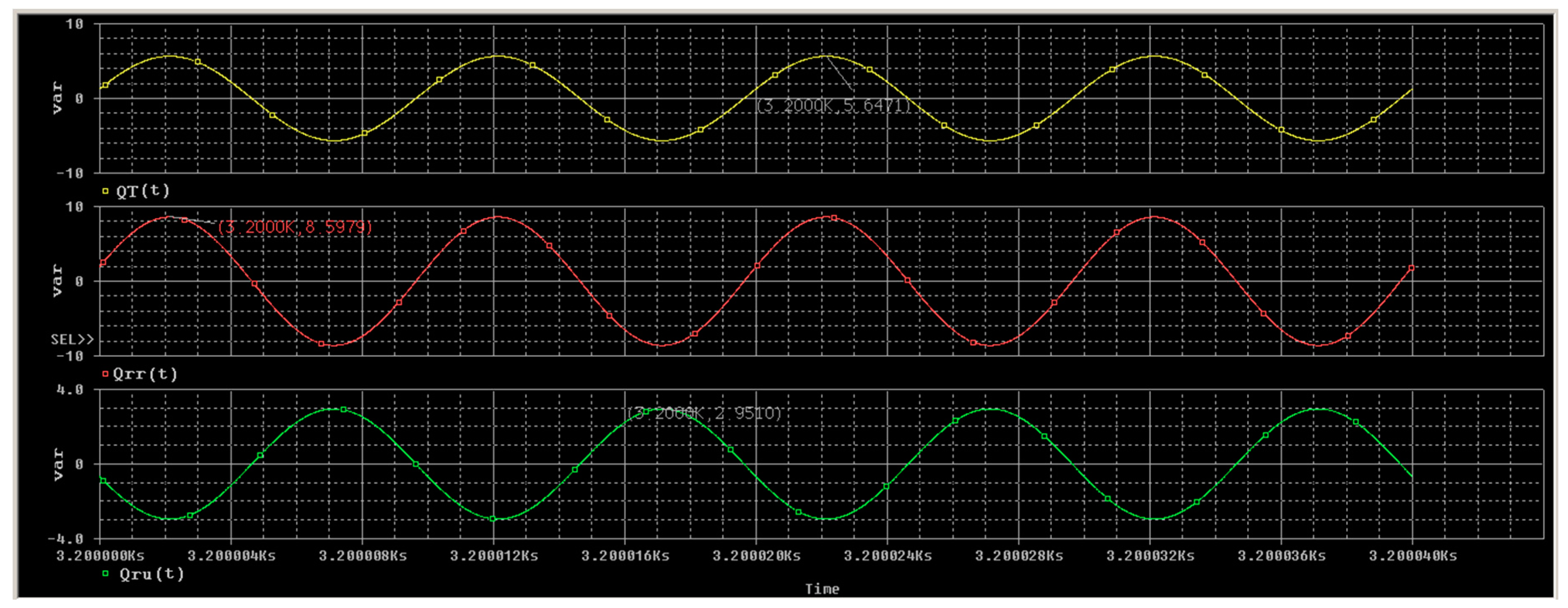Click the -4.0 y-axis value on bottom plot
Screen dimensions: 1568x608
(x=66, y=539)
